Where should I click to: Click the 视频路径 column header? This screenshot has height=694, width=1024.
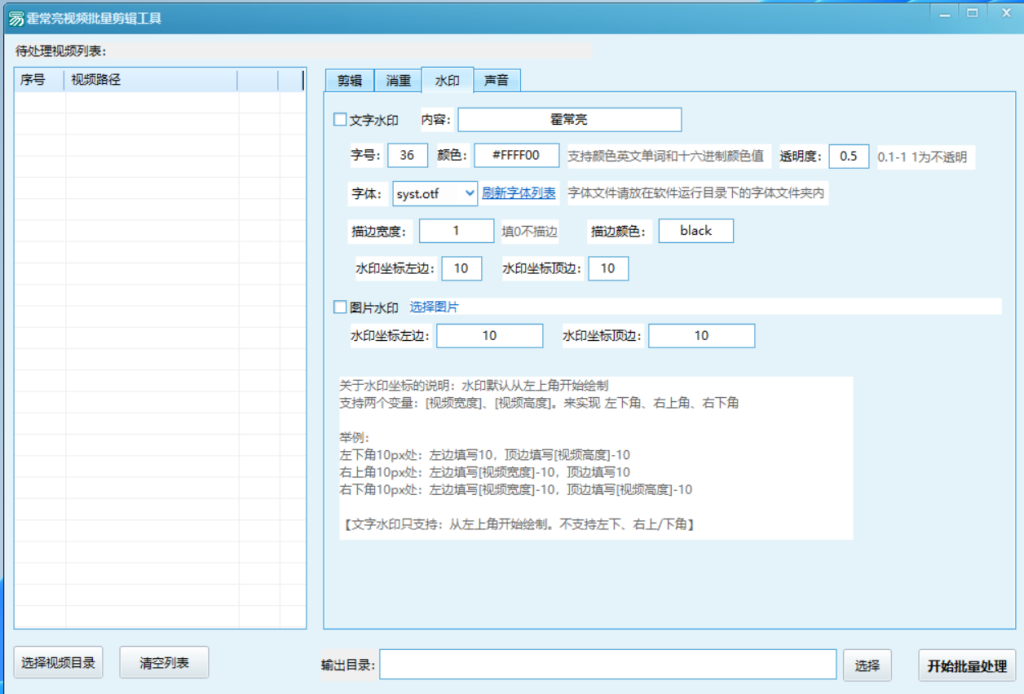tap(150, 80)
